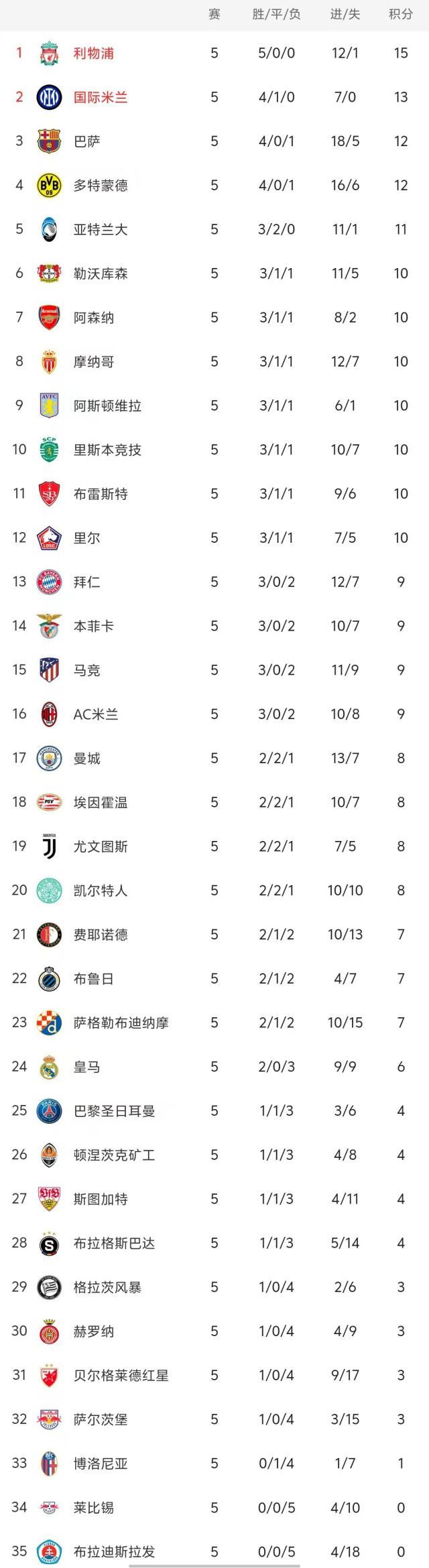Open the 利物浦 team name link
Screen dimensions: 429x1568
(93, 53)
